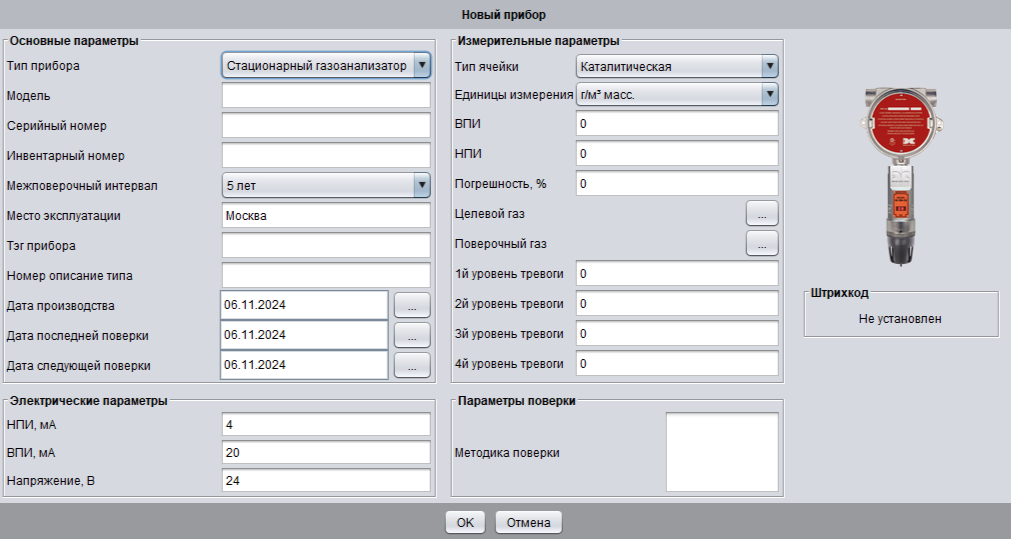Screen dimensions: 1011x539
Task: Click the Методика поверки text area
Action: pos(722,452)
